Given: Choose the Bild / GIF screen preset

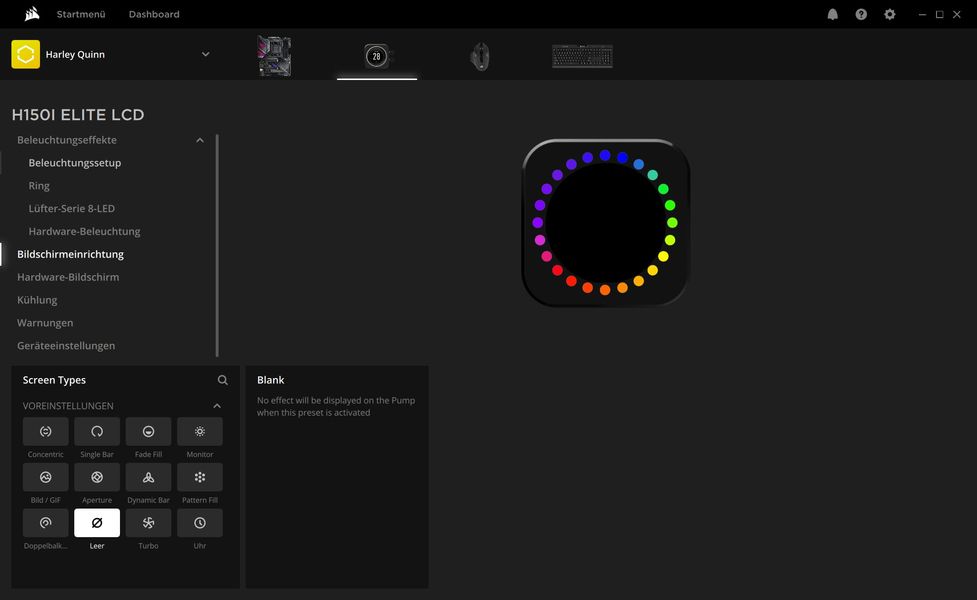Looking at the screenshot, I should 45,477.
